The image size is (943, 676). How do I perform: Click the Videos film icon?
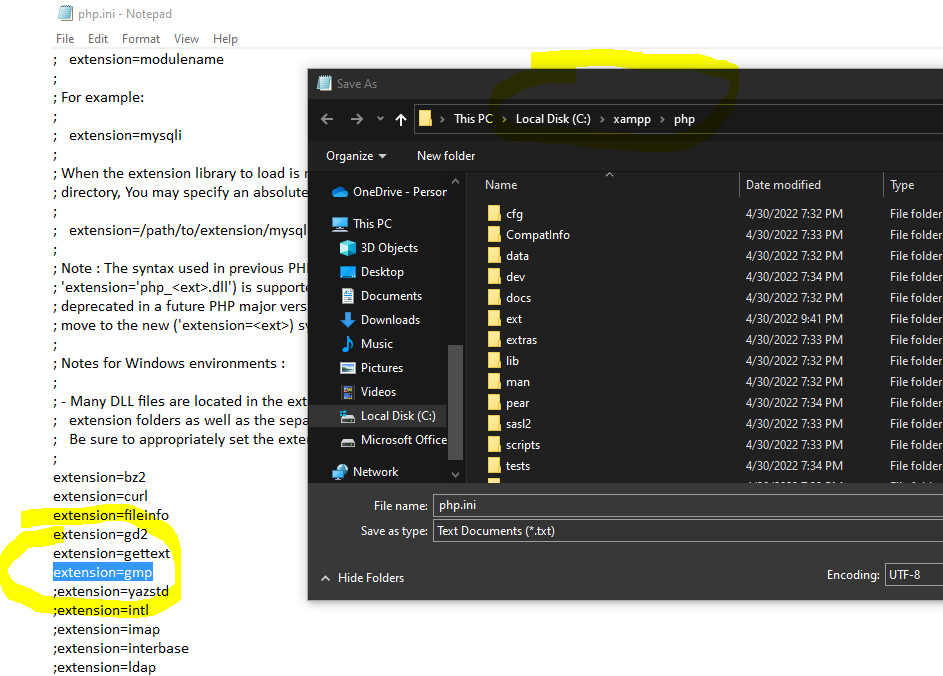click(348, 392)
